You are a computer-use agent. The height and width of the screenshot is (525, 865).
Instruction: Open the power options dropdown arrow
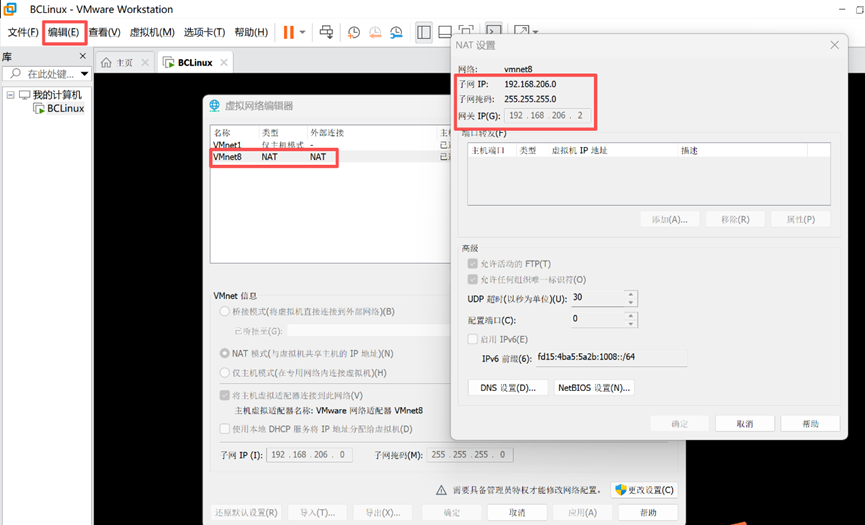pos(302,33)
